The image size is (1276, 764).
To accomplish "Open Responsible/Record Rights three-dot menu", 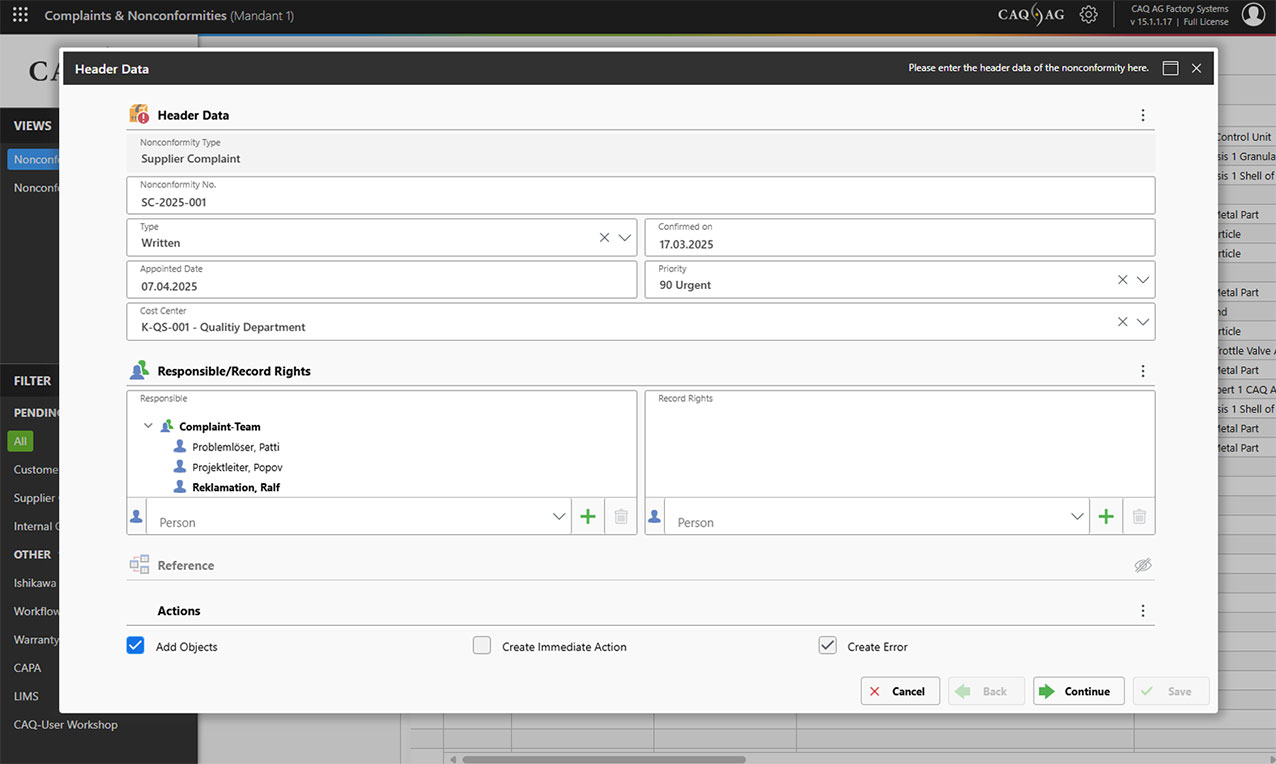I will [1143, 371].
